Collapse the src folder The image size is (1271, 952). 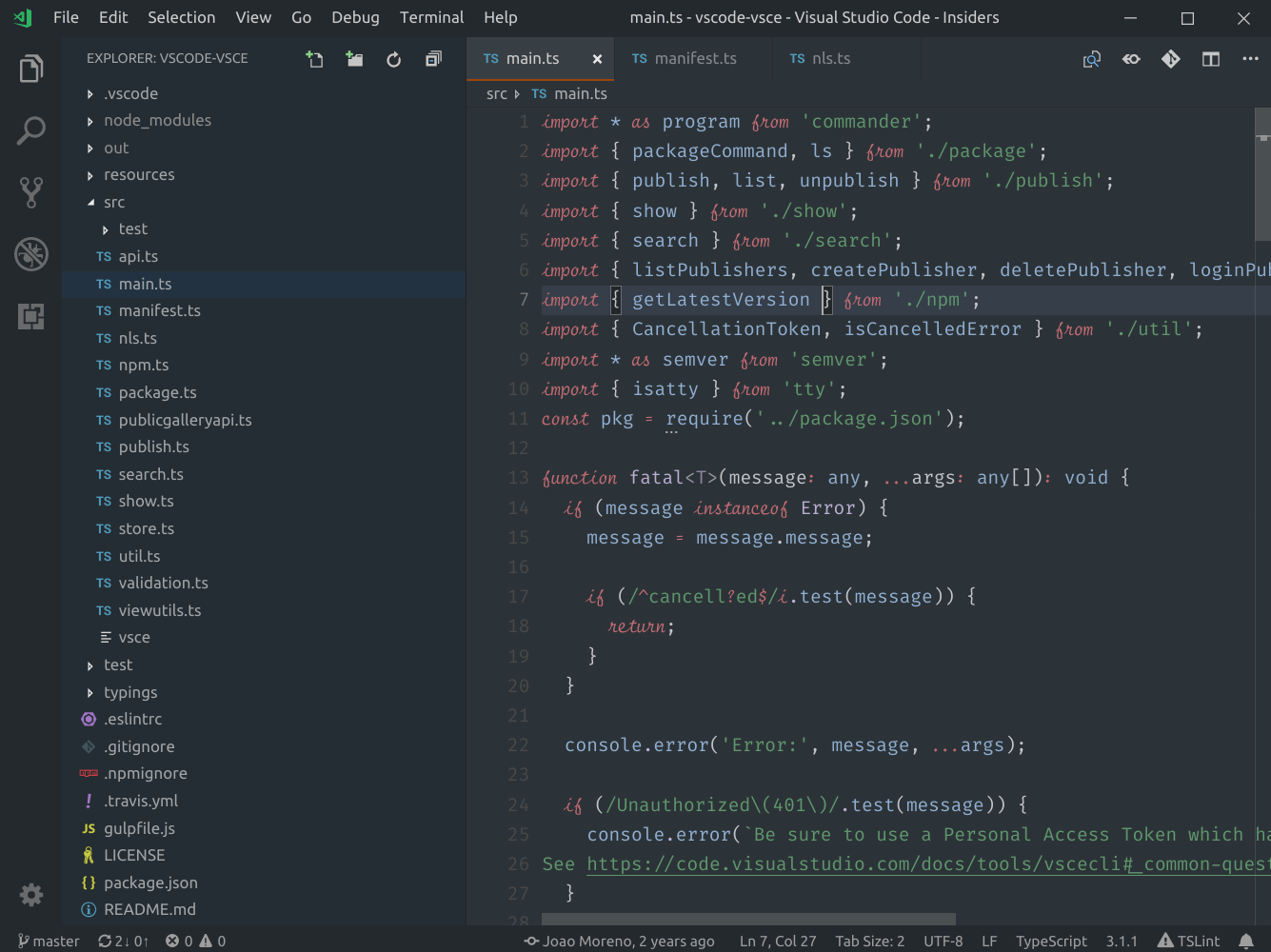coord(114,202)
